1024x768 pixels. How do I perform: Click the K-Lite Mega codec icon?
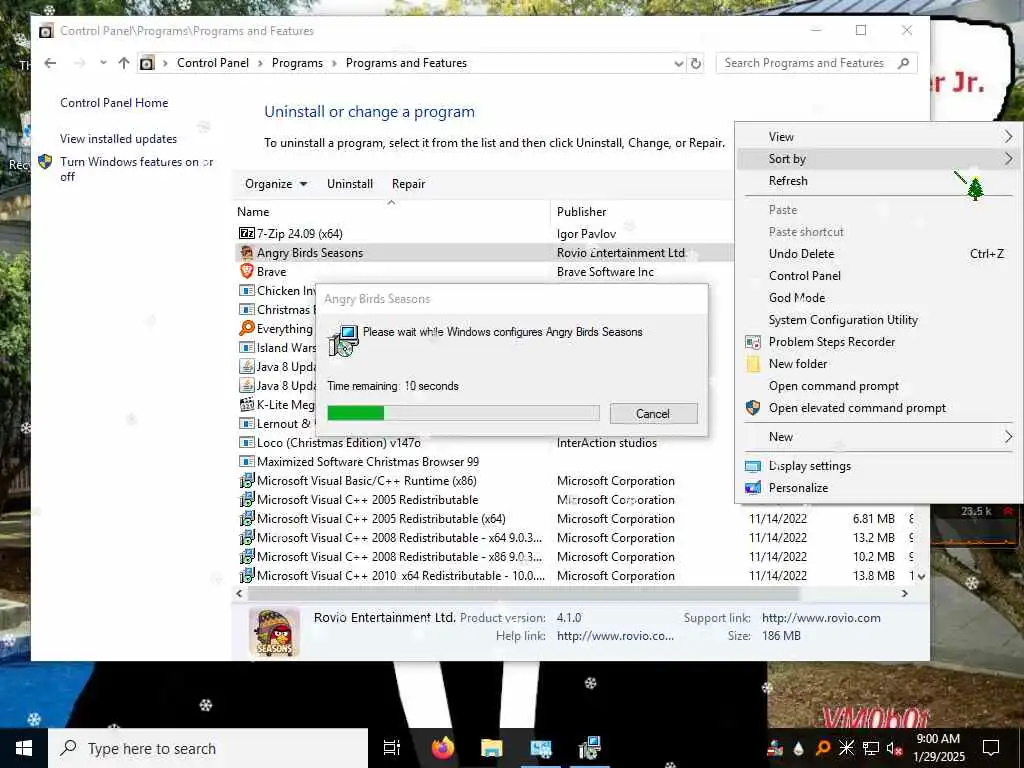[246, 404]
